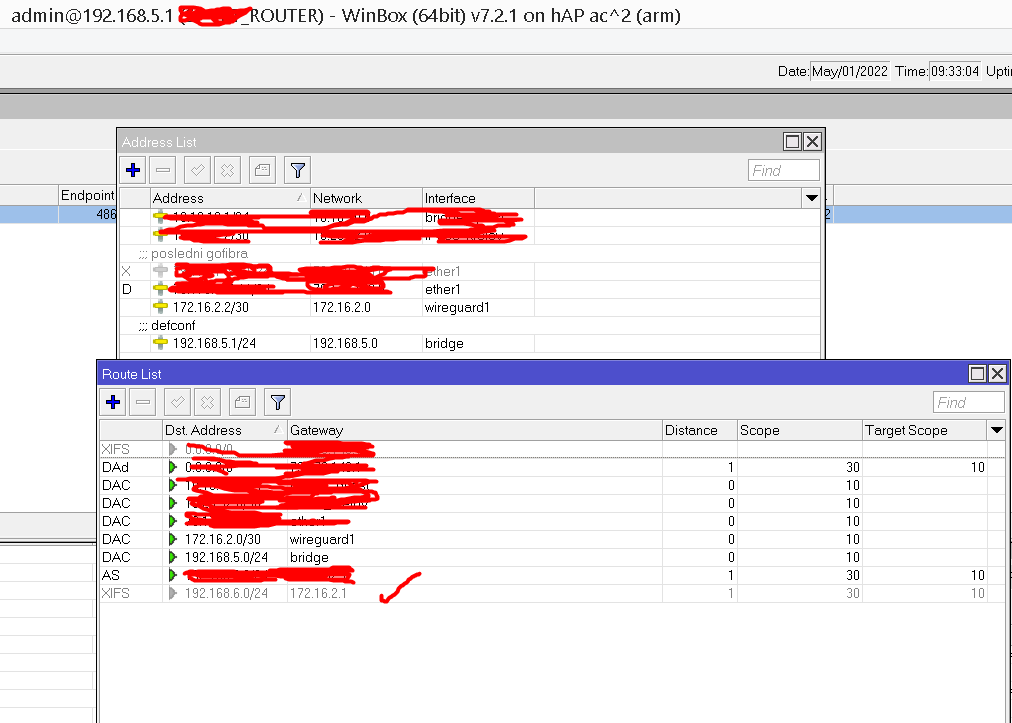Screen dimensions: 1012x723
Task: Remove route using minus in Route List
Action: pos(143,402)
